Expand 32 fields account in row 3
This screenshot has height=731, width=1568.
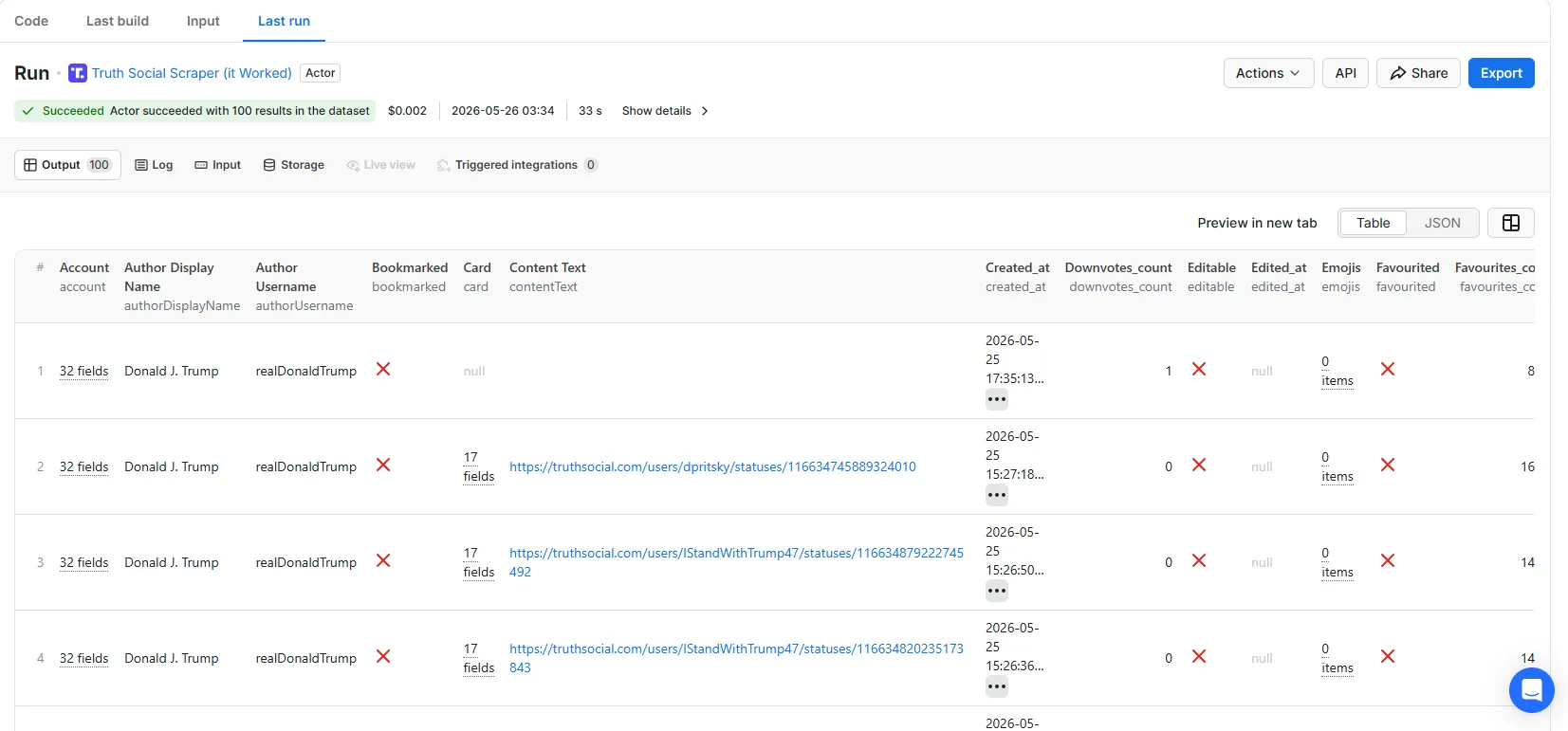[83, 562]
